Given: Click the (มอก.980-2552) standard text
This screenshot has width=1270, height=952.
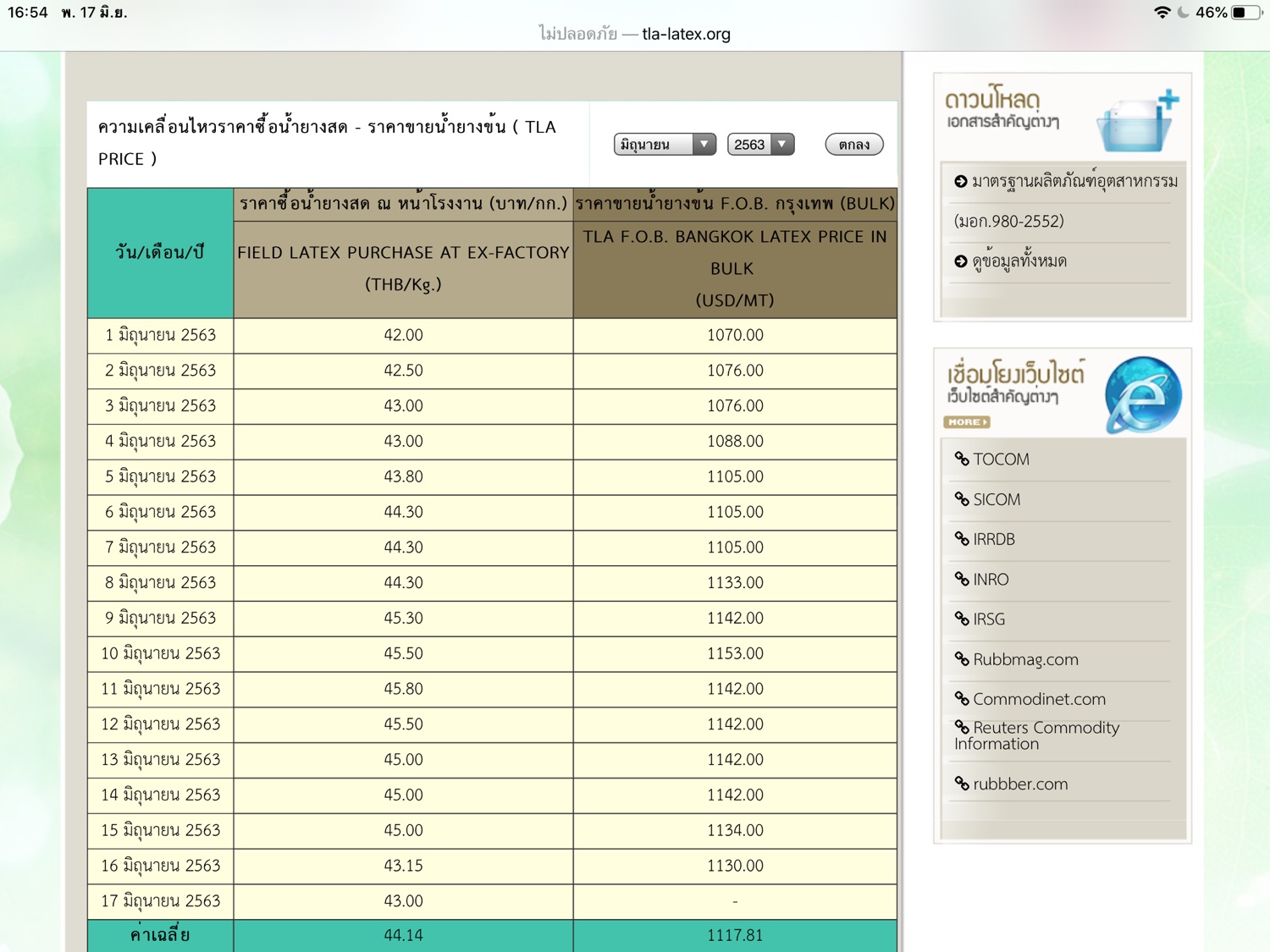Looking at the screenshot, I should [1009, 222].
